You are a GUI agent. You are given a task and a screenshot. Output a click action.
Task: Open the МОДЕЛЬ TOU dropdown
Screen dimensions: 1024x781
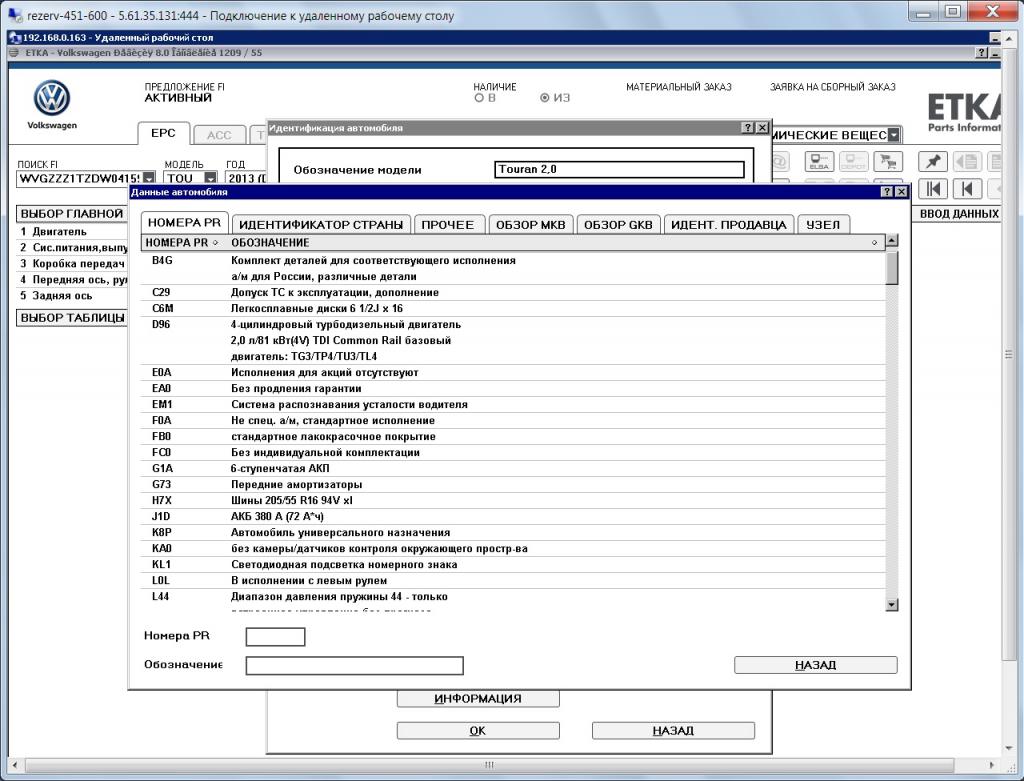210,178
